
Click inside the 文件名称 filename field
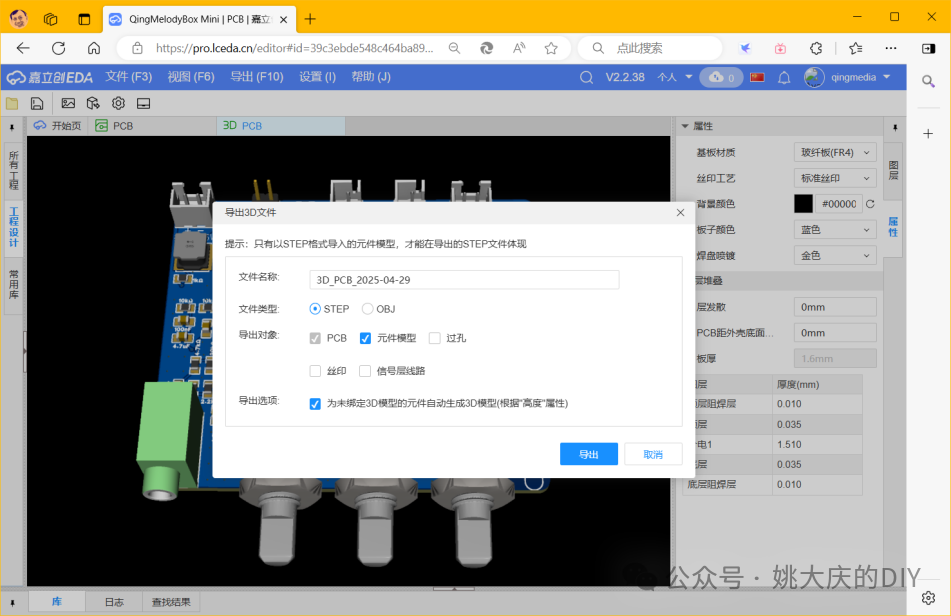click(x=463, y=279)
